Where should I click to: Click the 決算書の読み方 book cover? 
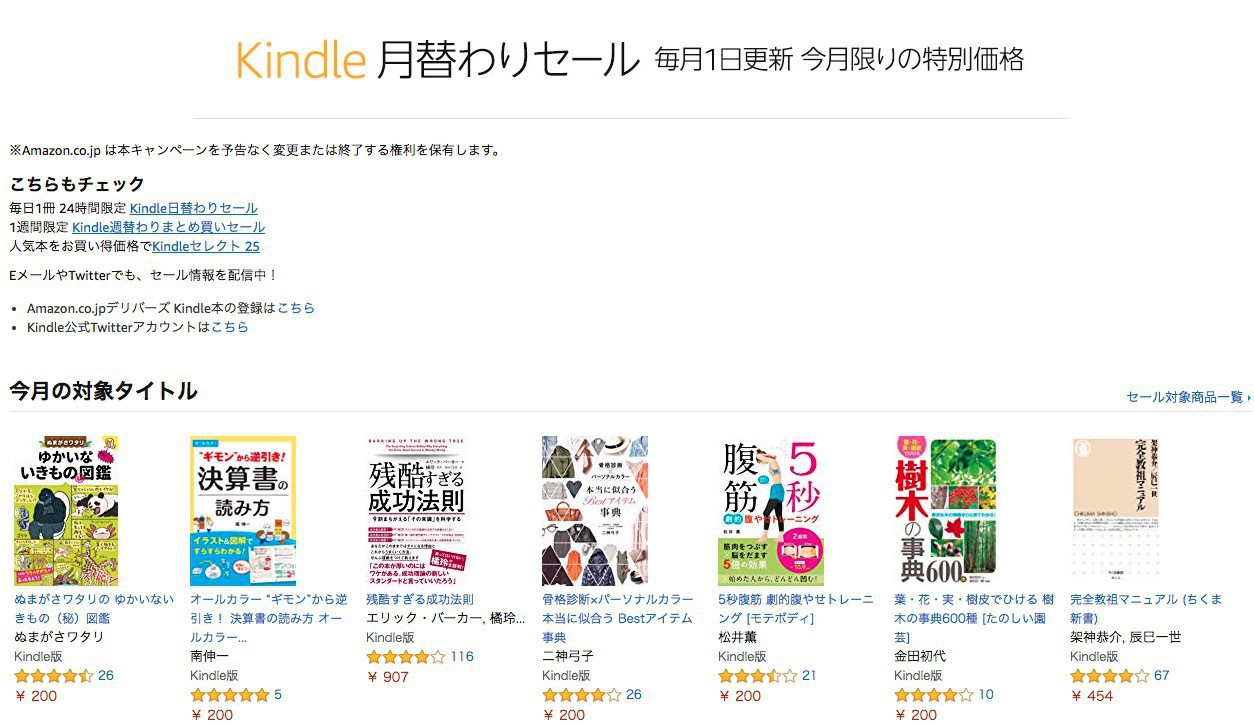pos(243,511)
